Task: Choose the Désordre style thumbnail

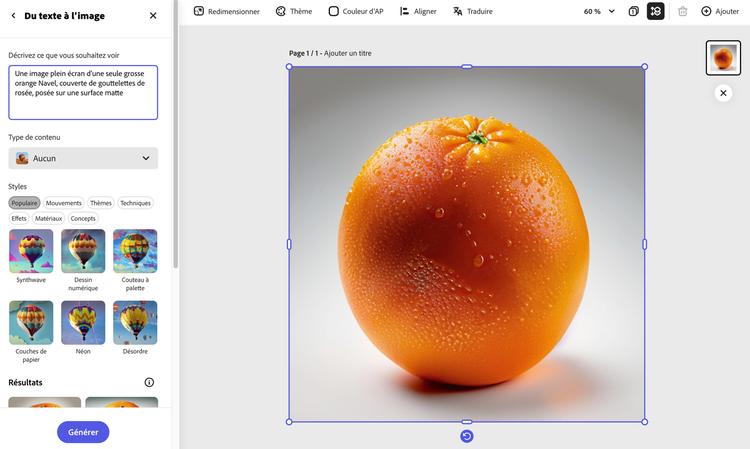Action: click(135, 323)
